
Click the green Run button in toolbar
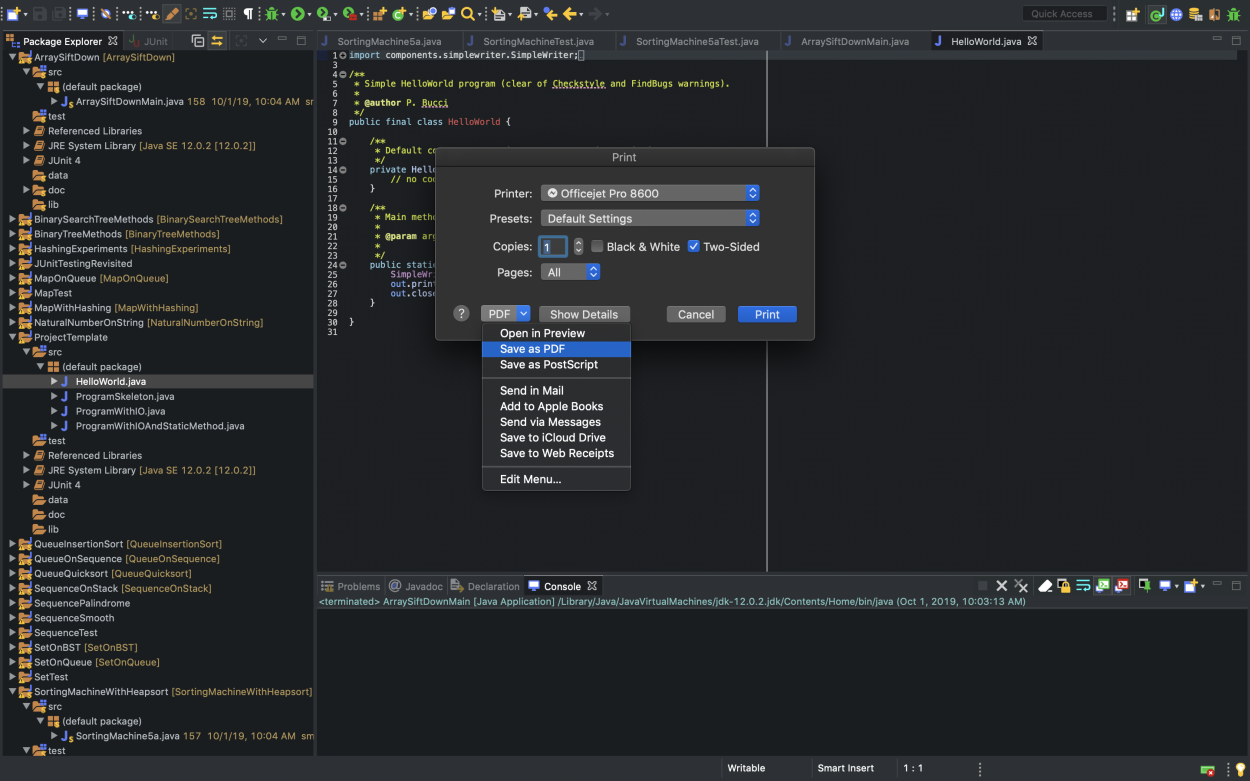pyautogui.click(x=297, y=14)
